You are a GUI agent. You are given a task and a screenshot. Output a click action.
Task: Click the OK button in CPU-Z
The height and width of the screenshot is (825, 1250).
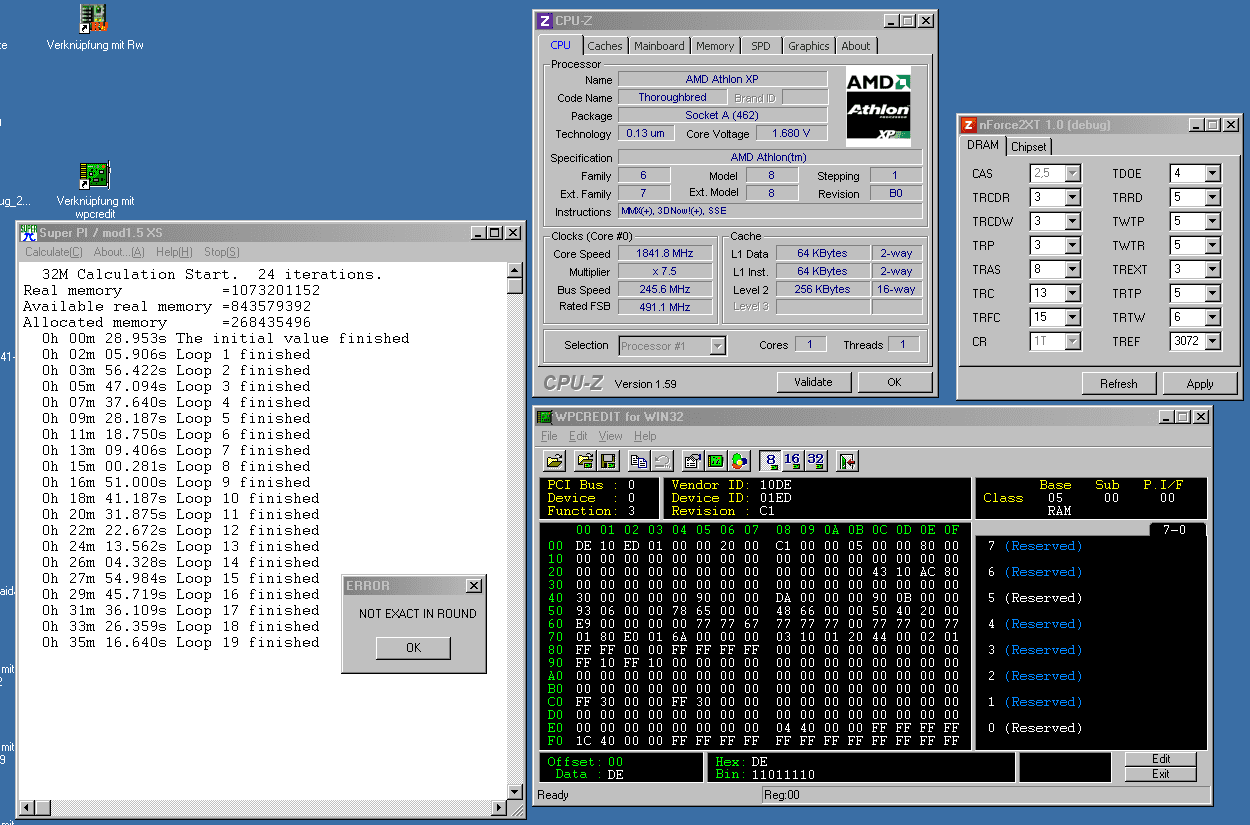(x=894, y=382)
